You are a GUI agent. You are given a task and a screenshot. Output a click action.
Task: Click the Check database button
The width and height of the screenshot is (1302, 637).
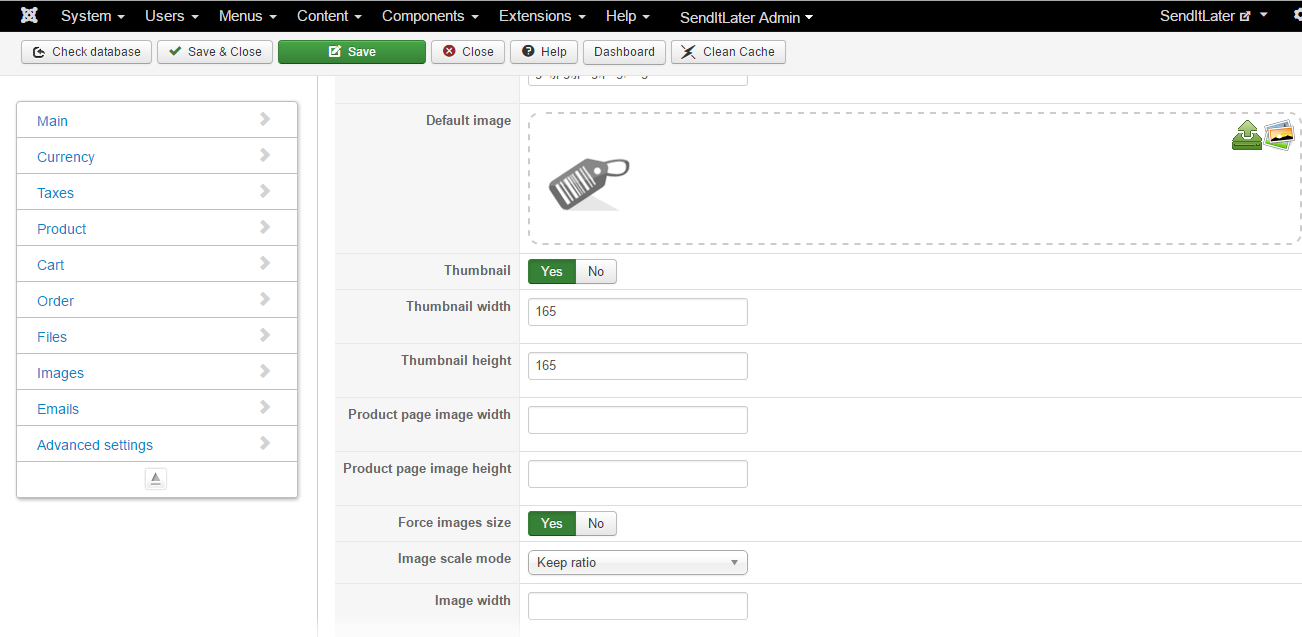pos(87,52)
